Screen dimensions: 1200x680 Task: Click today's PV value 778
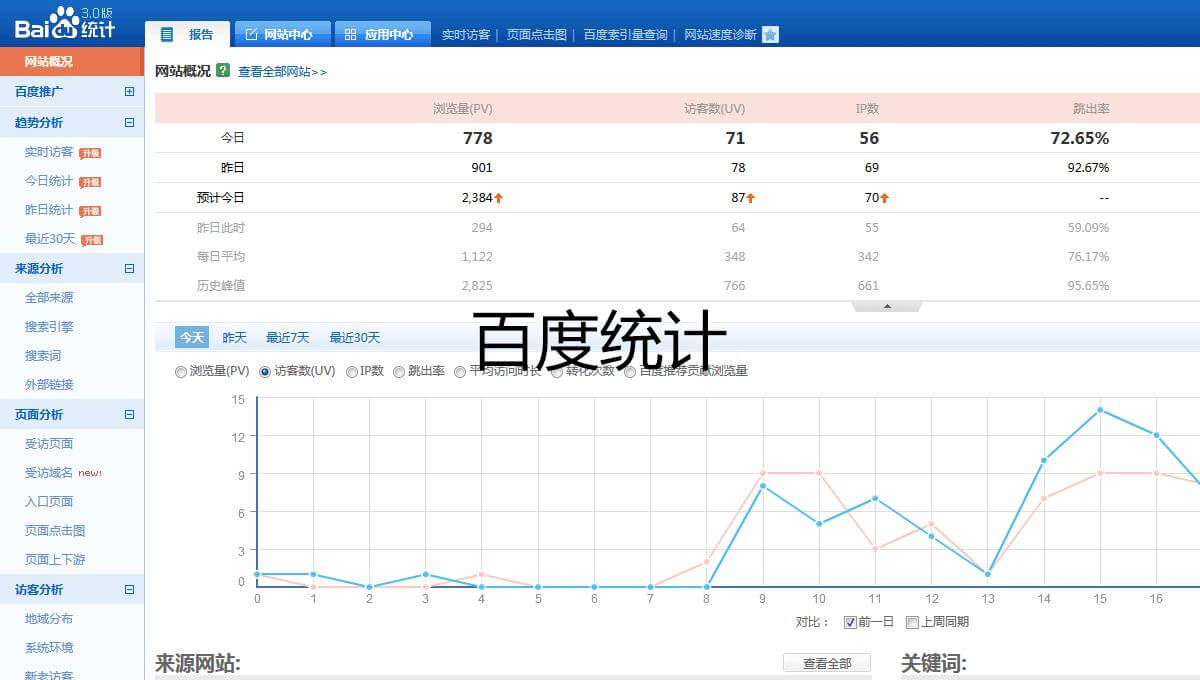[478, 138]
